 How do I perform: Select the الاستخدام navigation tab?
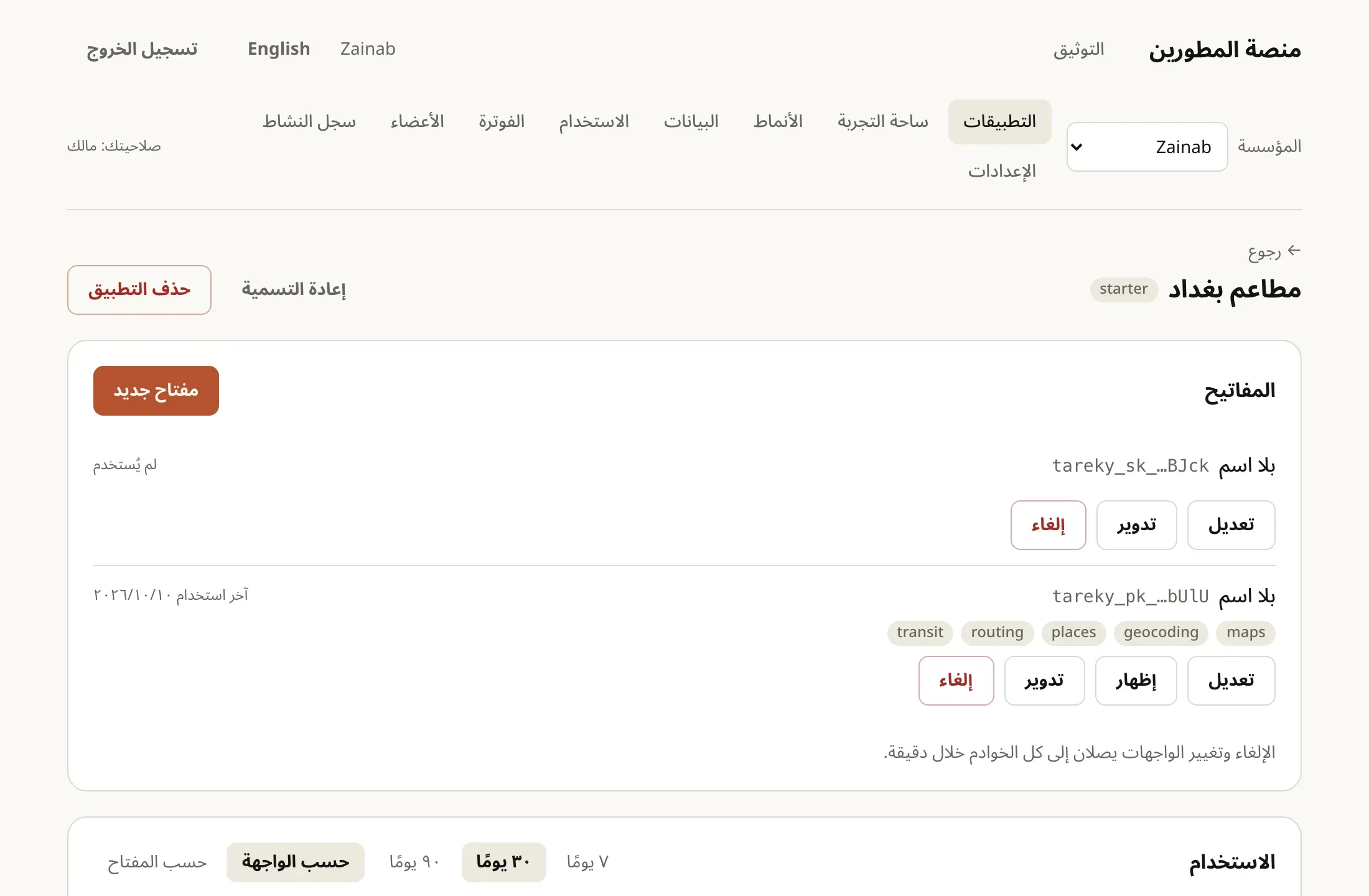594,122
